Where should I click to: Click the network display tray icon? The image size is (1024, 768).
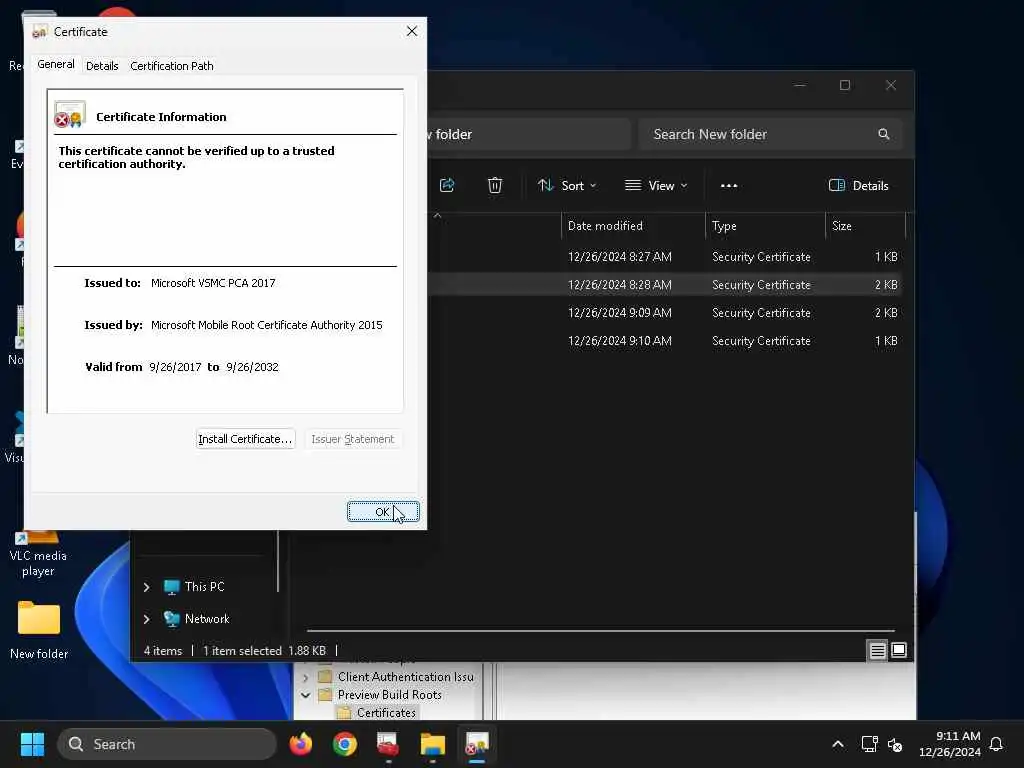(x=869, y=744)
